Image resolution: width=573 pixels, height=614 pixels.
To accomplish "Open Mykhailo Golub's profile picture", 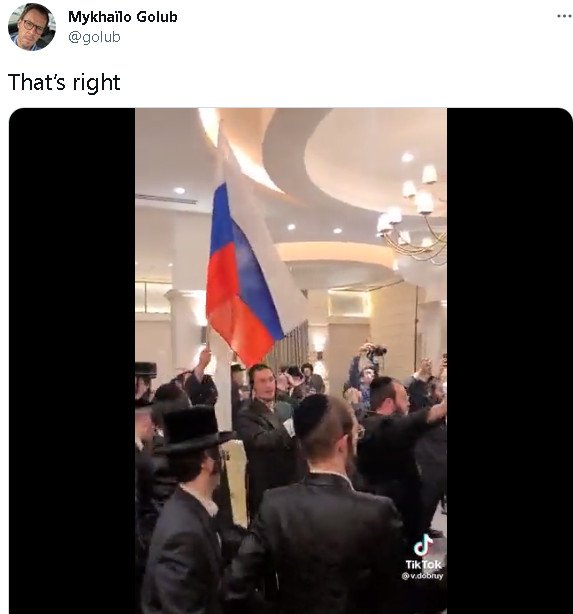I will (32, 27).
